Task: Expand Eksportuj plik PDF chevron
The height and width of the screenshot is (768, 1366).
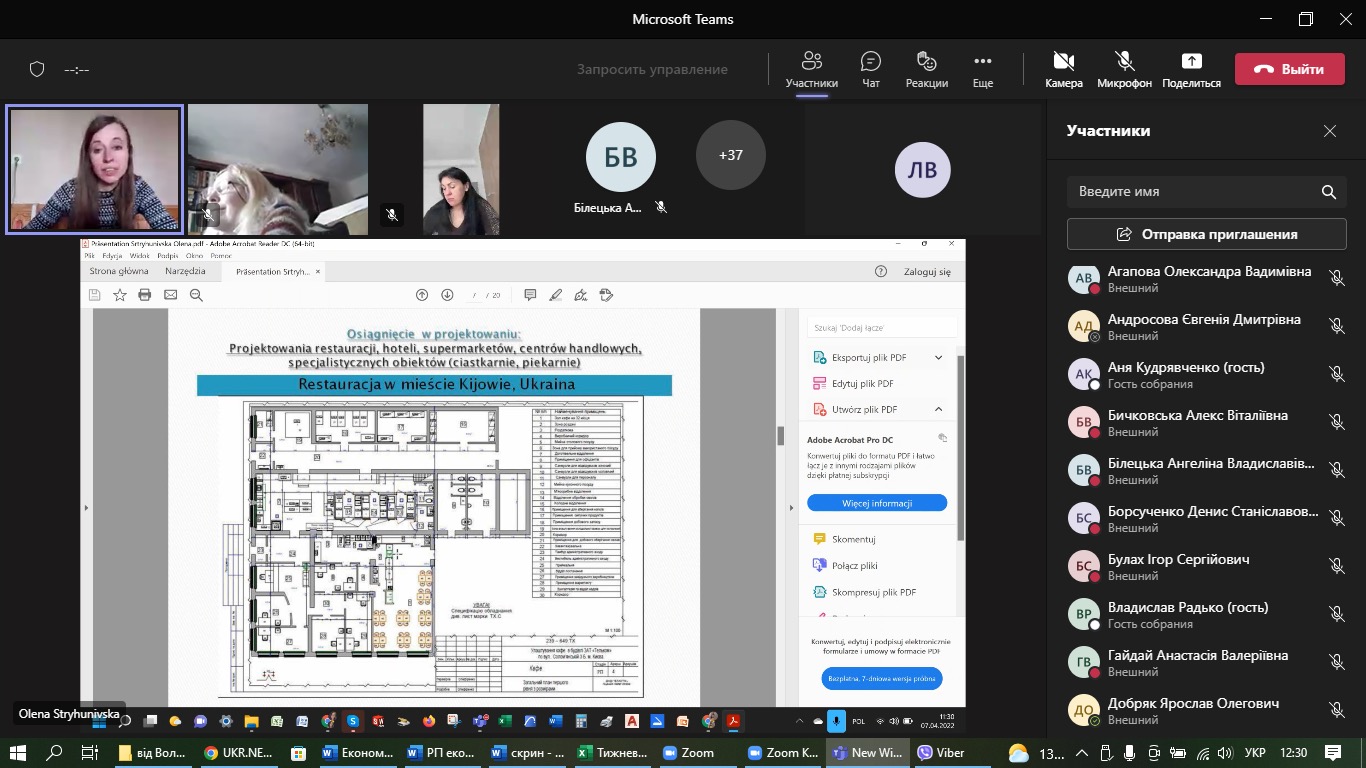Action: (x=938, y=357)
